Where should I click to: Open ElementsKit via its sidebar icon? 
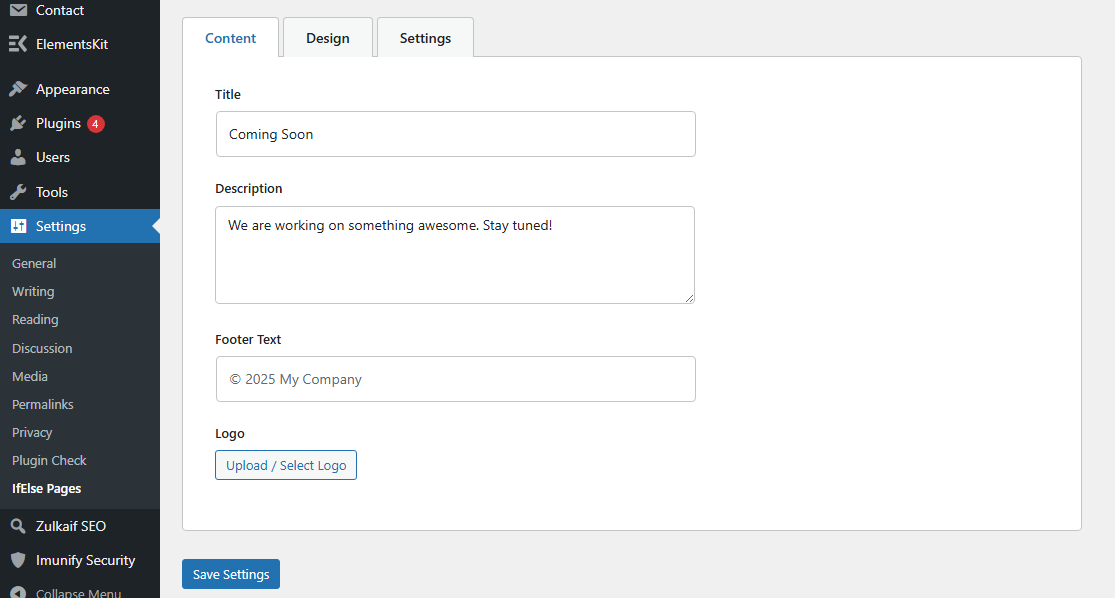18,44
